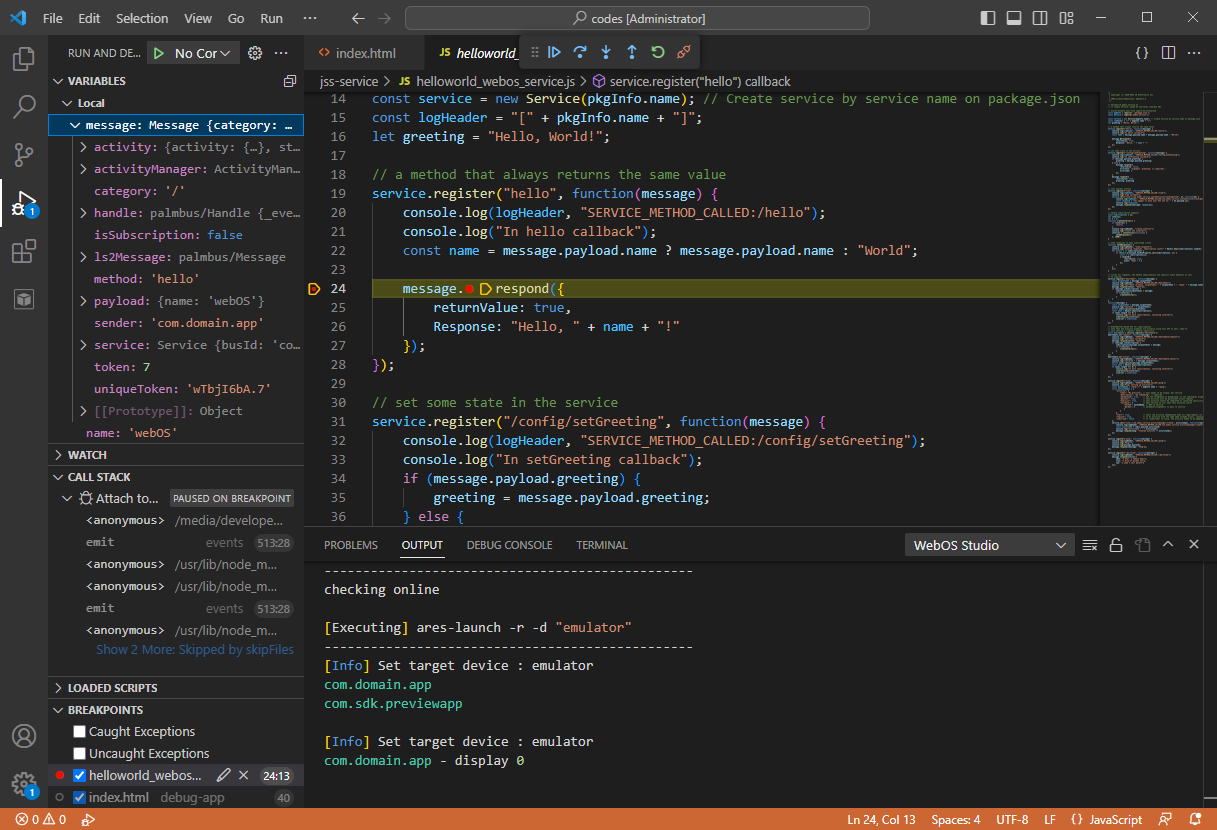Disconnect the debugger session

(x=683, y=52)
